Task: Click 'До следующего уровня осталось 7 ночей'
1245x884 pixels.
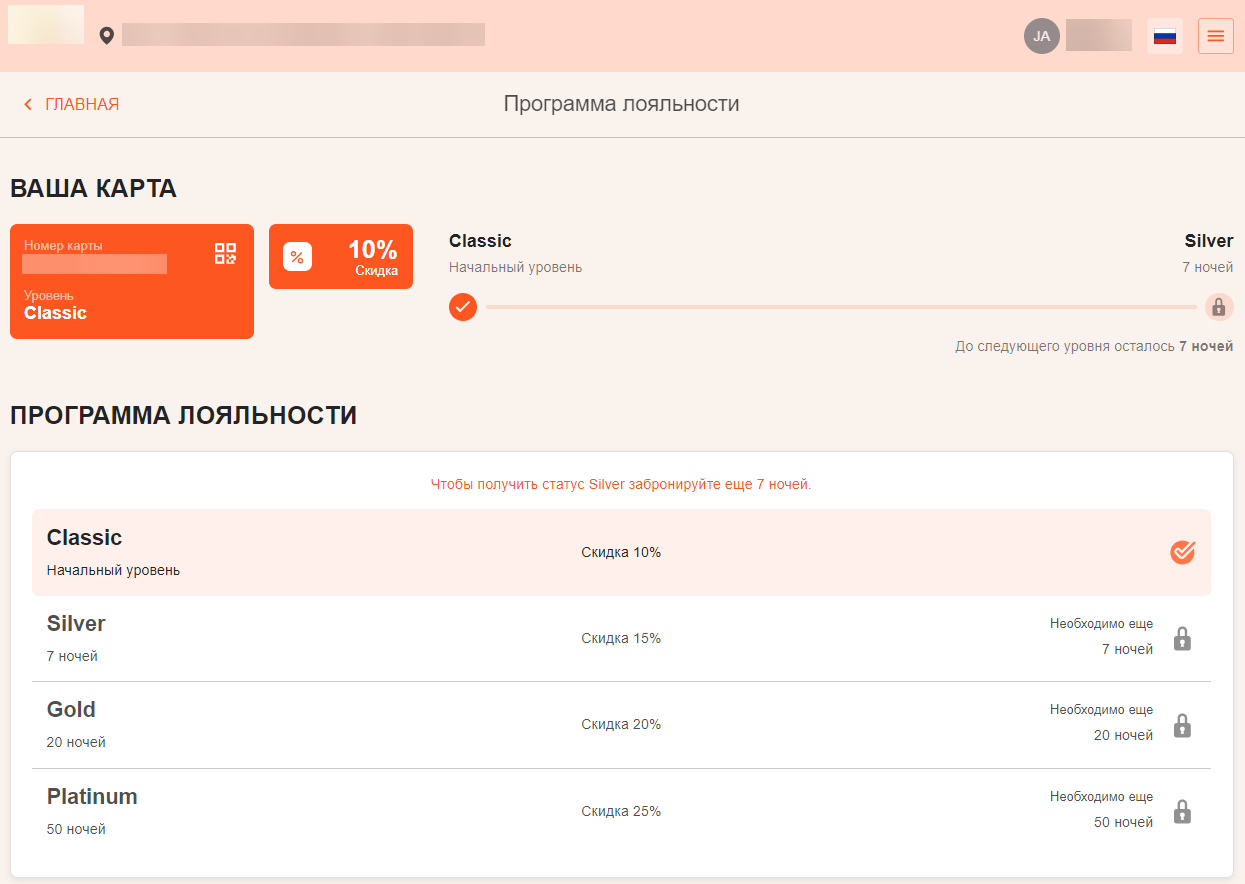Action: [x=1094, y=346]
